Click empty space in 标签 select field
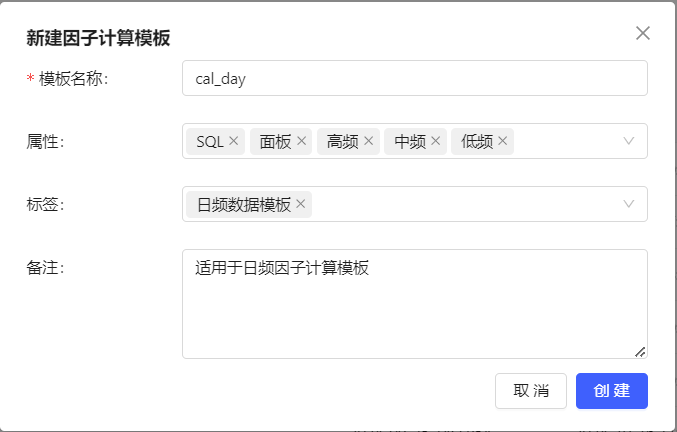Screen dimensions: 677x432 pyautogui.click(x=460, y=204)
